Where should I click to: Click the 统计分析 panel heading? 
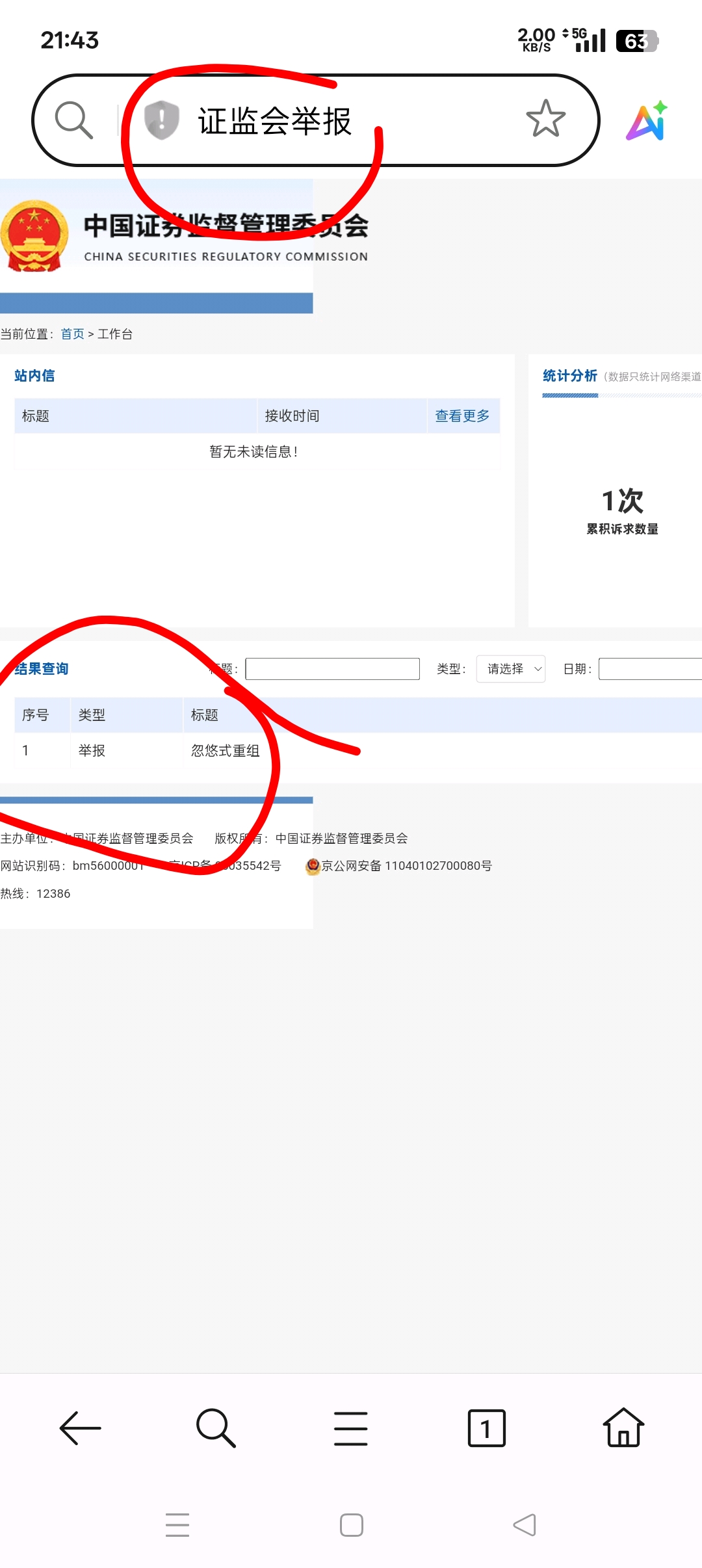pos(570,376)
